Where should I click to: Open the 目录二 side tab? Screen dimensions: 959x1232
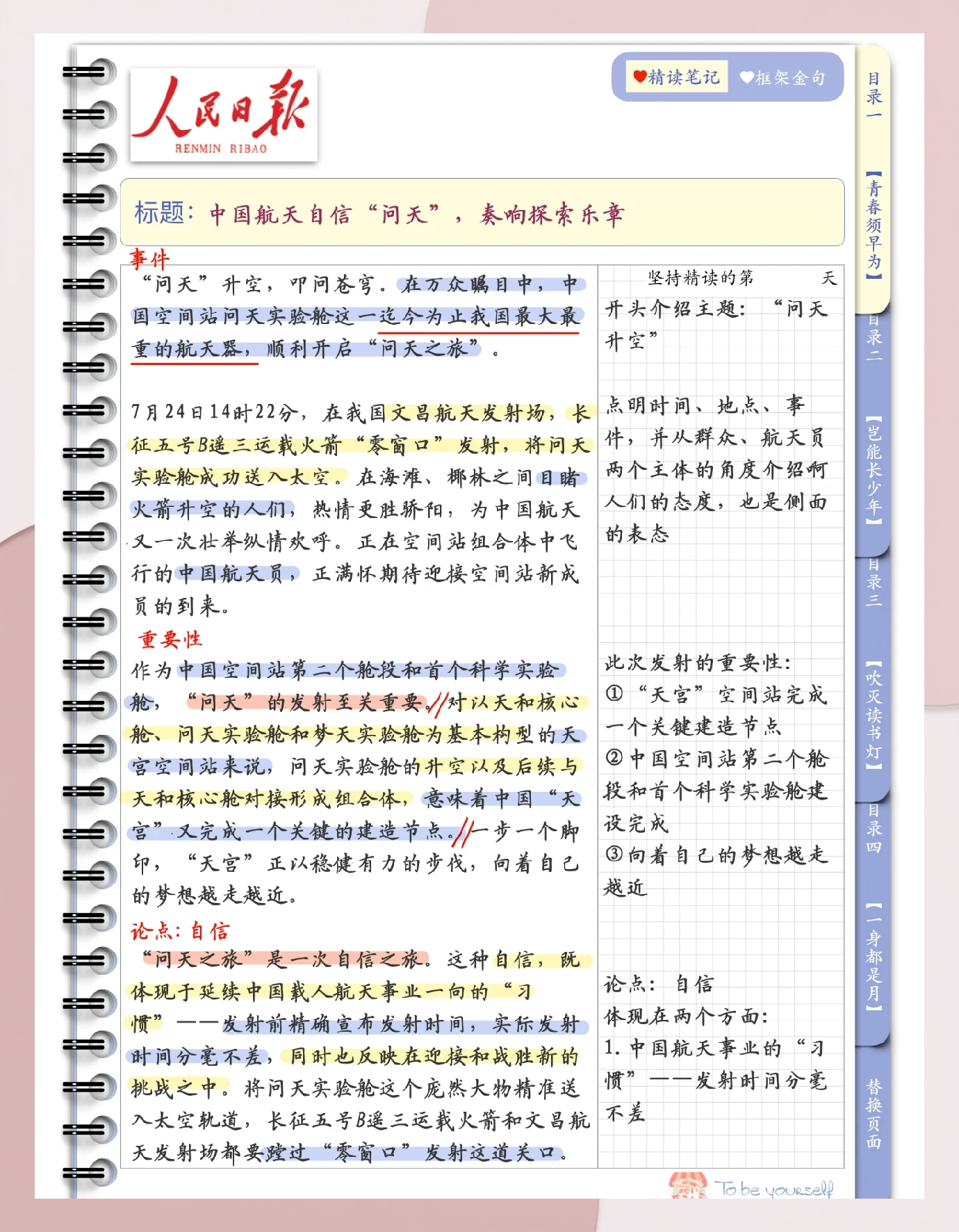pos(874,339)
